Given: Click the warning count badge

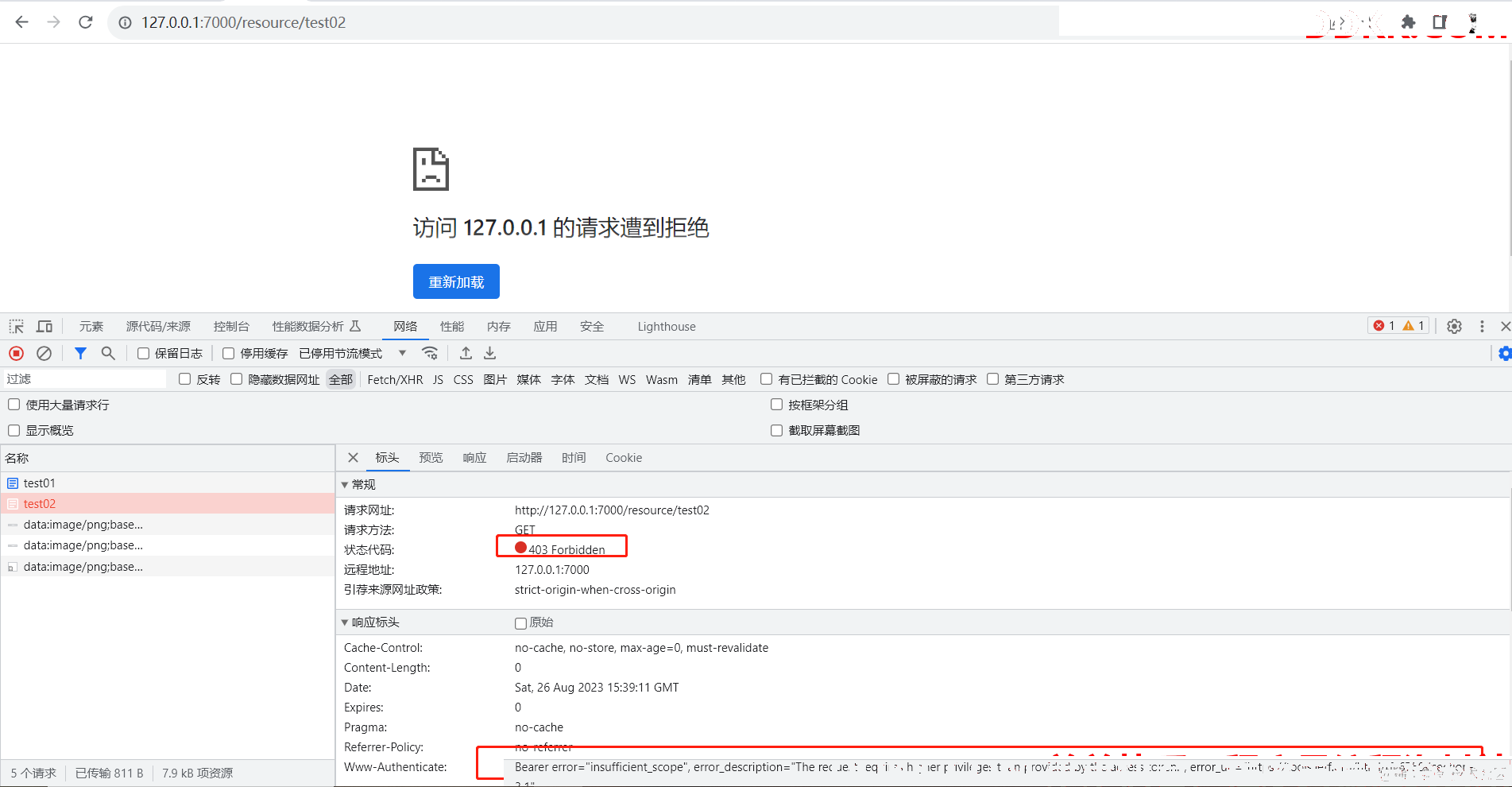Looking at the screenshot, I should pos(1413,326).
